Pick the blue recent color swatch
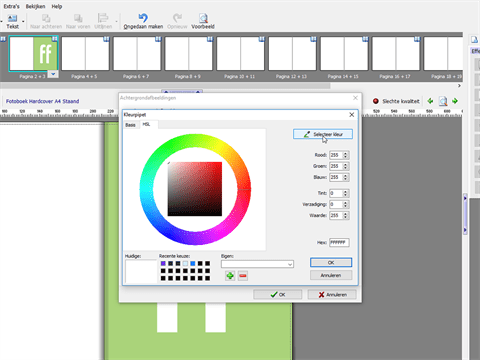Image resolution: width=480 pixels, height=360 pixels. click(193, 263)
